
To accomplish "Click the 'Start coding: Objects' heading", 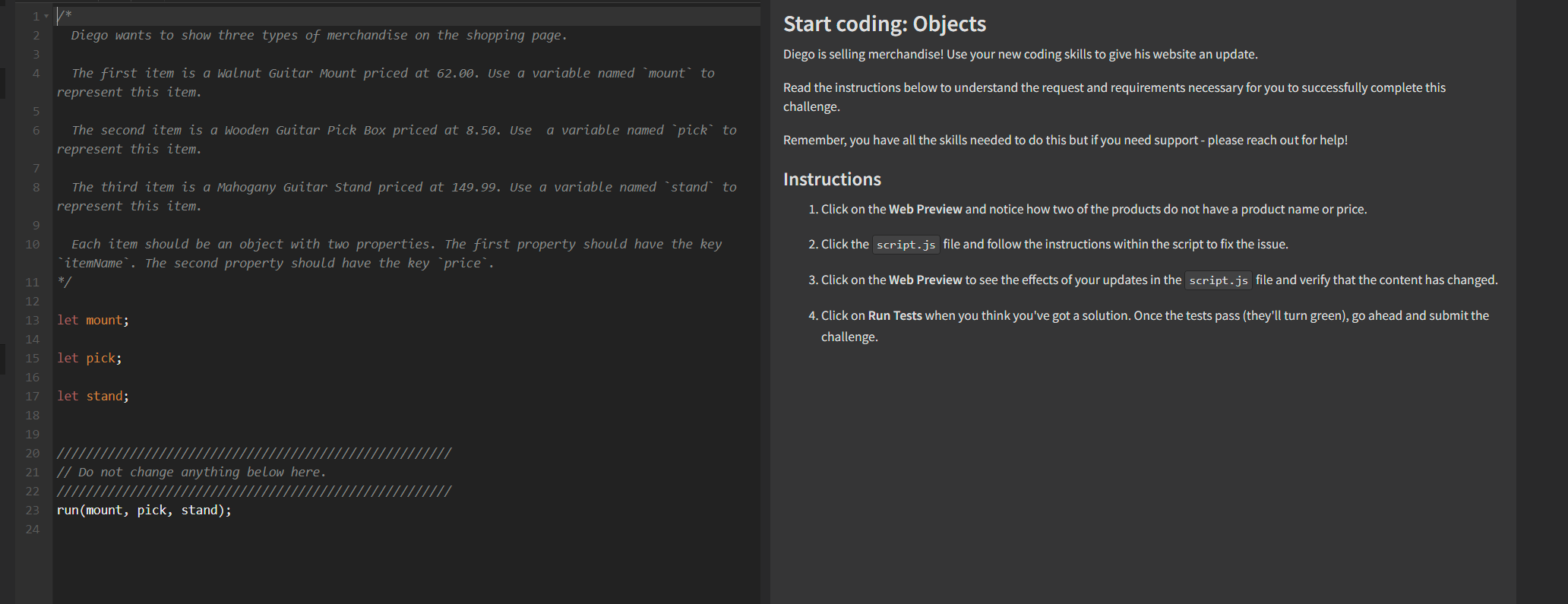I will (x=884, y=24).
